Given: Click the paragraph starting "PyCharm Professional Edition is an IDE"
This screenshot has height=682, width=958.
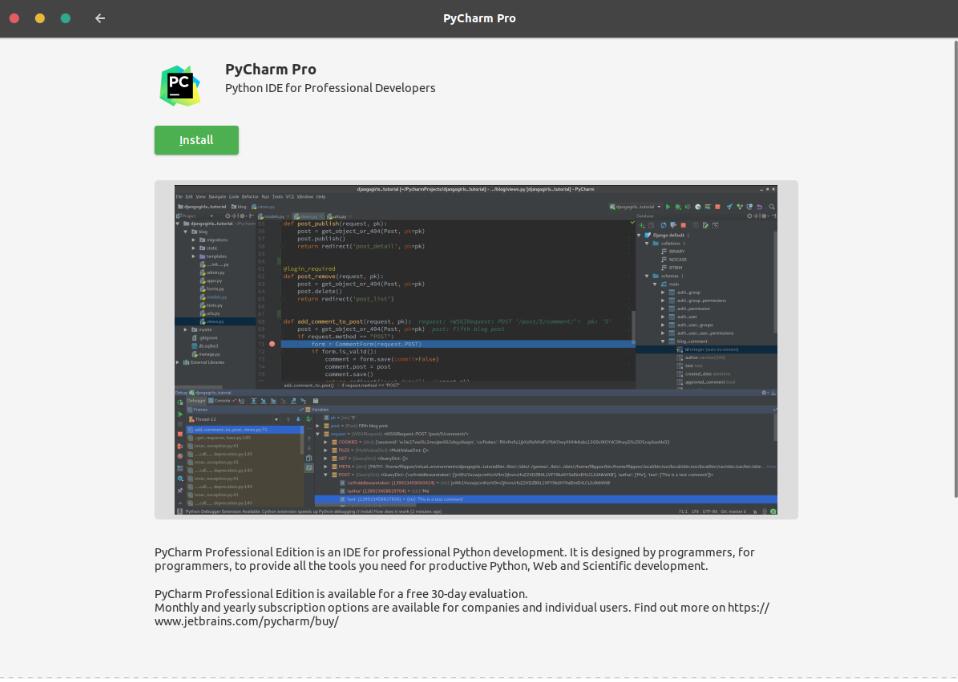Looking at the screenshot, I should (455, 559).
